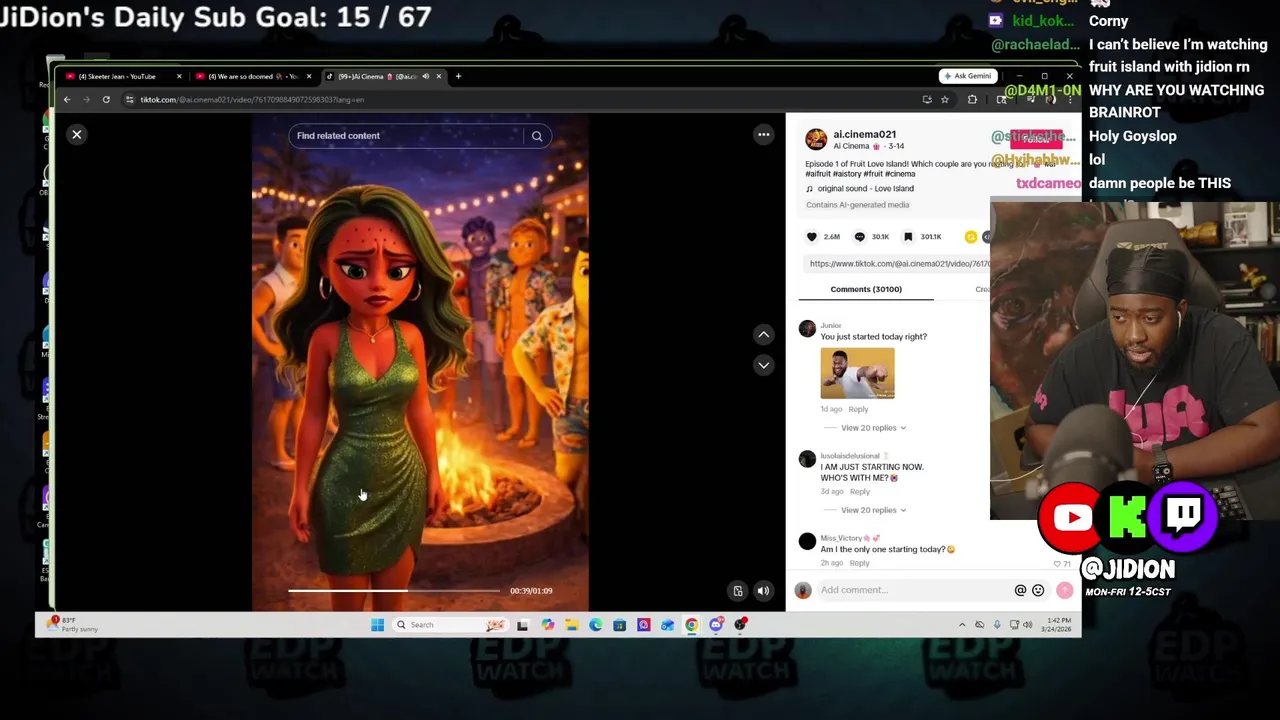This screenshot has width=1280, height=720.
Task: Open the Chrome extensions puzzle icon
Action: pyautogui.click(x=972, y=99)
